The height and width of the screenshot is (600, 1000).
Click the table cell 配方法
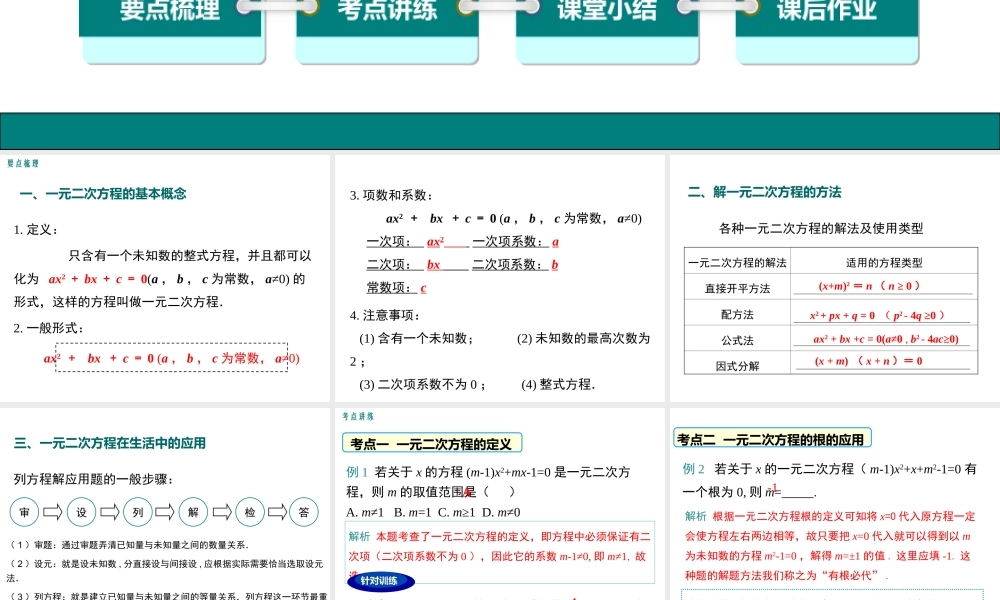point(737,314)
